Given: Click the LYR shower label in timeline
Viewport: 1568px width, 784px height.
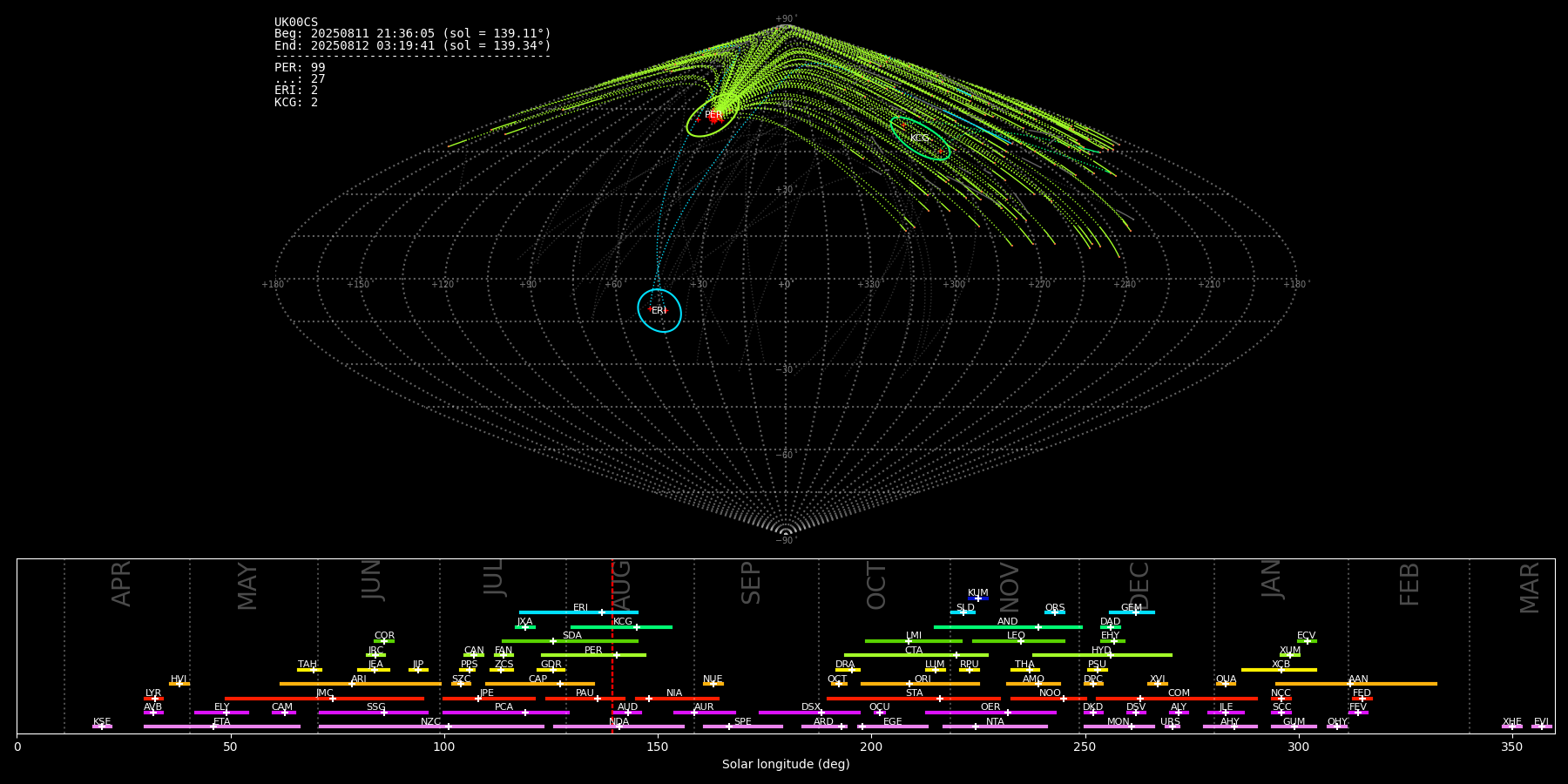Looking at the screenshot, I should pos(153,693).
